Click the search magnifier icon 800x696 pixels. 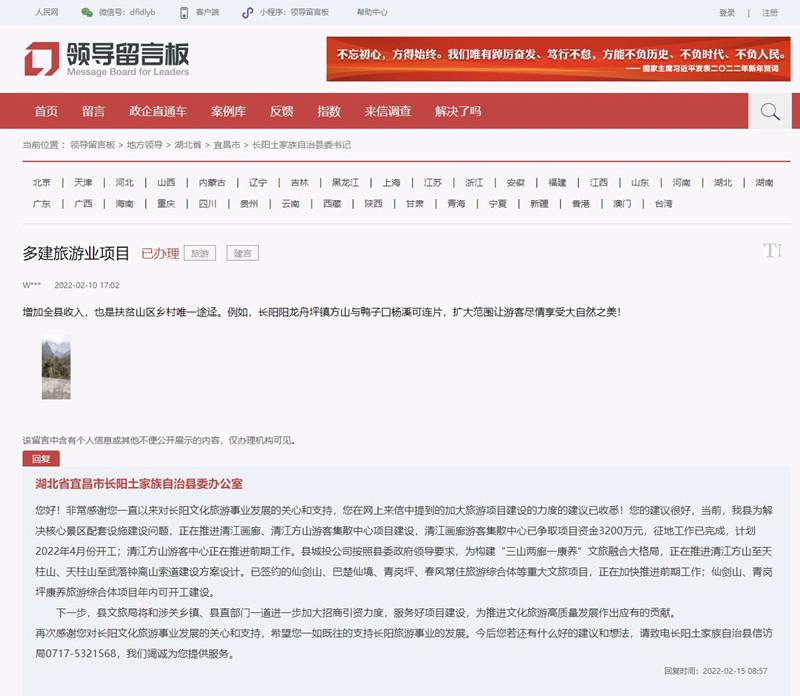[x=769, y=111]
